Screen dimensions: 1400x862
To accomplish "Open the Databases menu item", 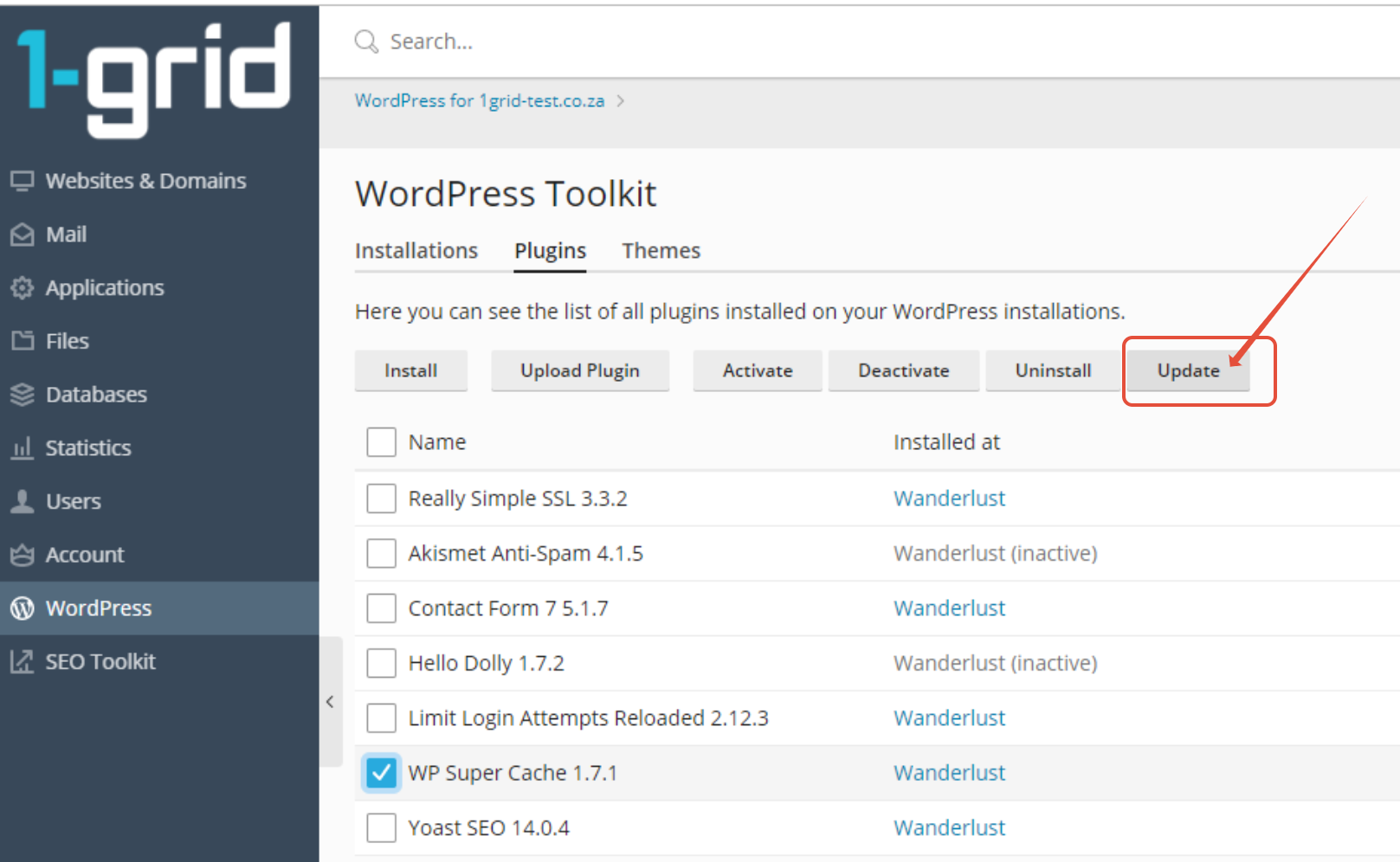I will [x=159, y=395].
